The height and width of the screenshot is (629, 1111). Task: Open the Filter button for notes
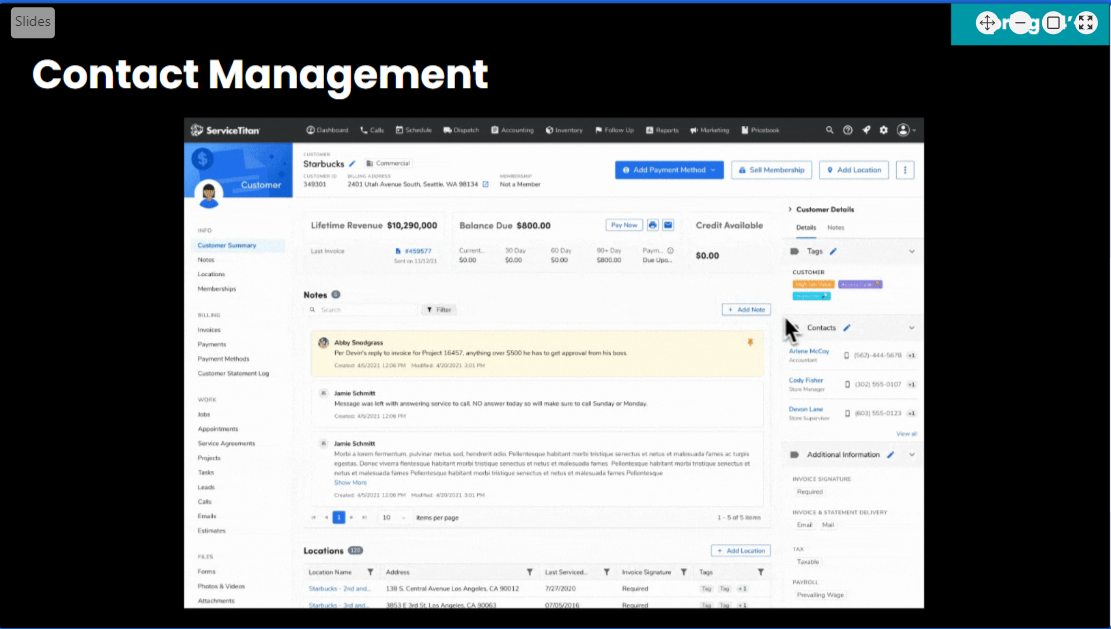pos(439,310)
